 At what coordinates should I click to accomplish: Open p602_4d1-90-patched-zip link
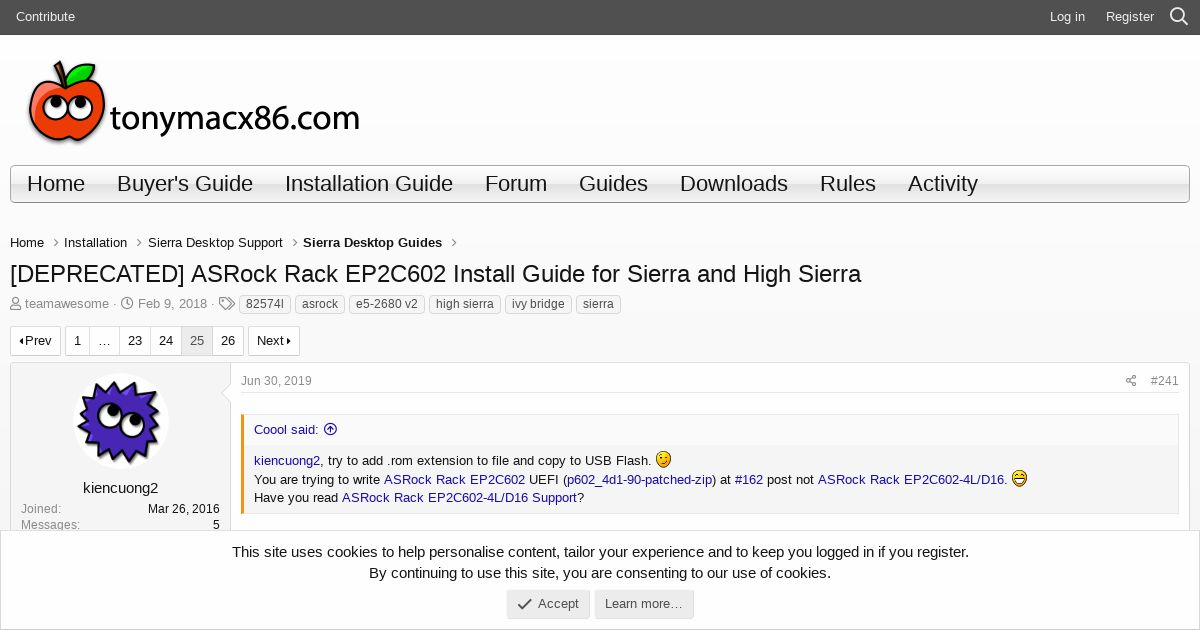[639, 480]
